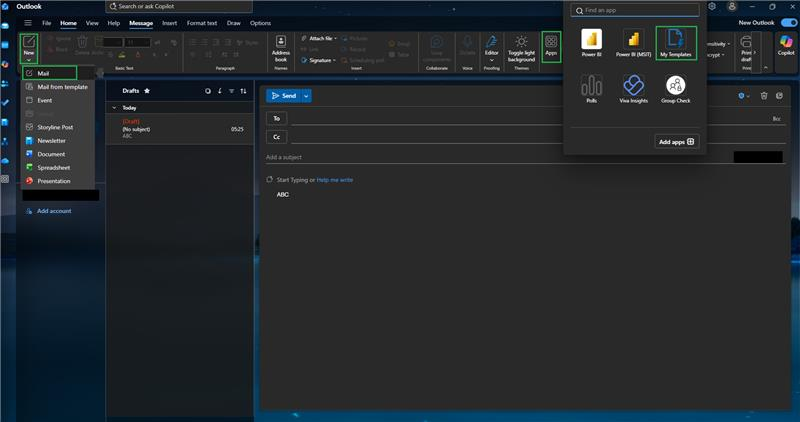Open the Polls app
The image size is (800, 422).
pyautogui.click(x=591, y=89)
